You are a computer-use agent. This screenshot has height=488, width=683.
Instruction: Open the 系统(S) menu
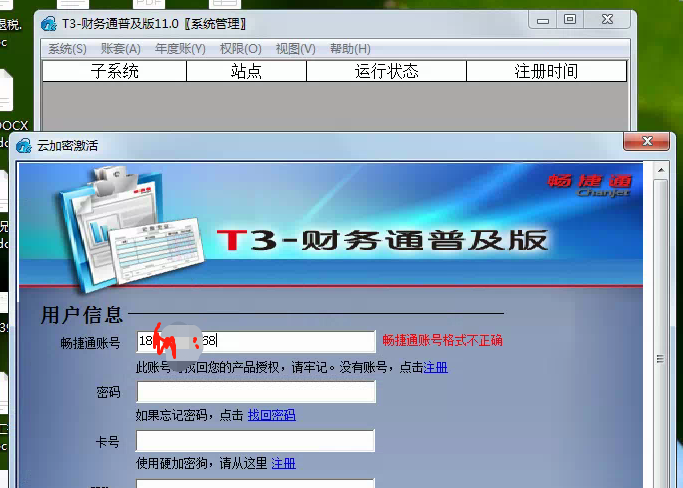[x=67, y=49]
